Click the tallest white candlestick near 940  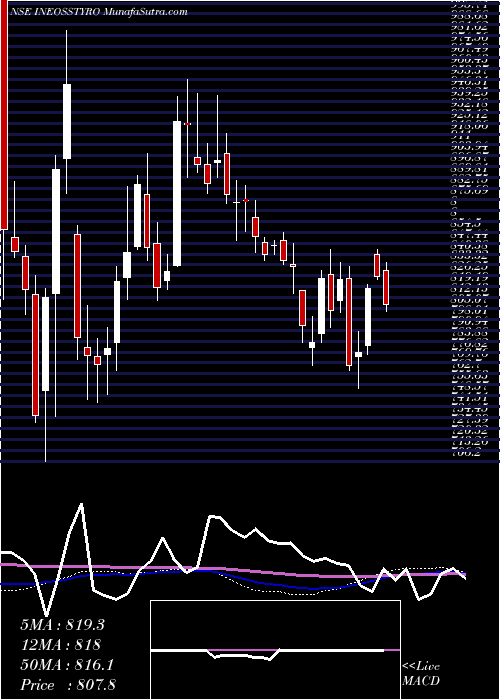click(67, 112)
